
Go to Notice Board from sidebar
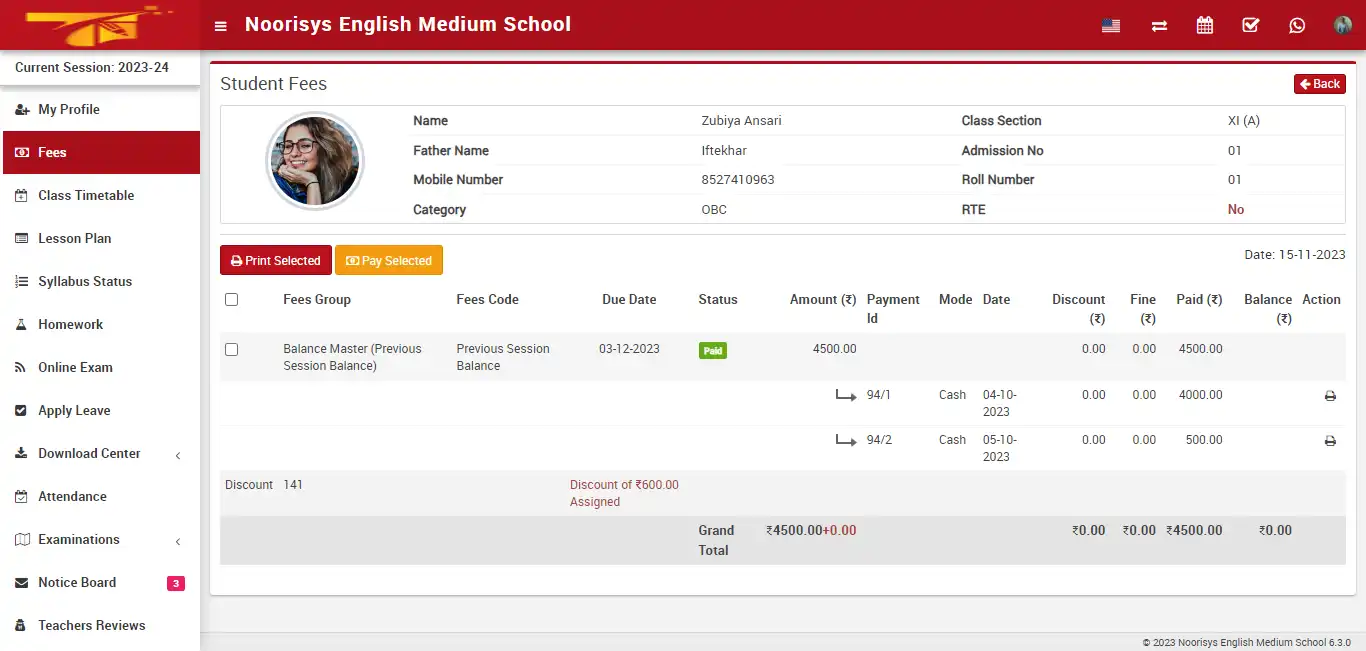pos(77,582)
